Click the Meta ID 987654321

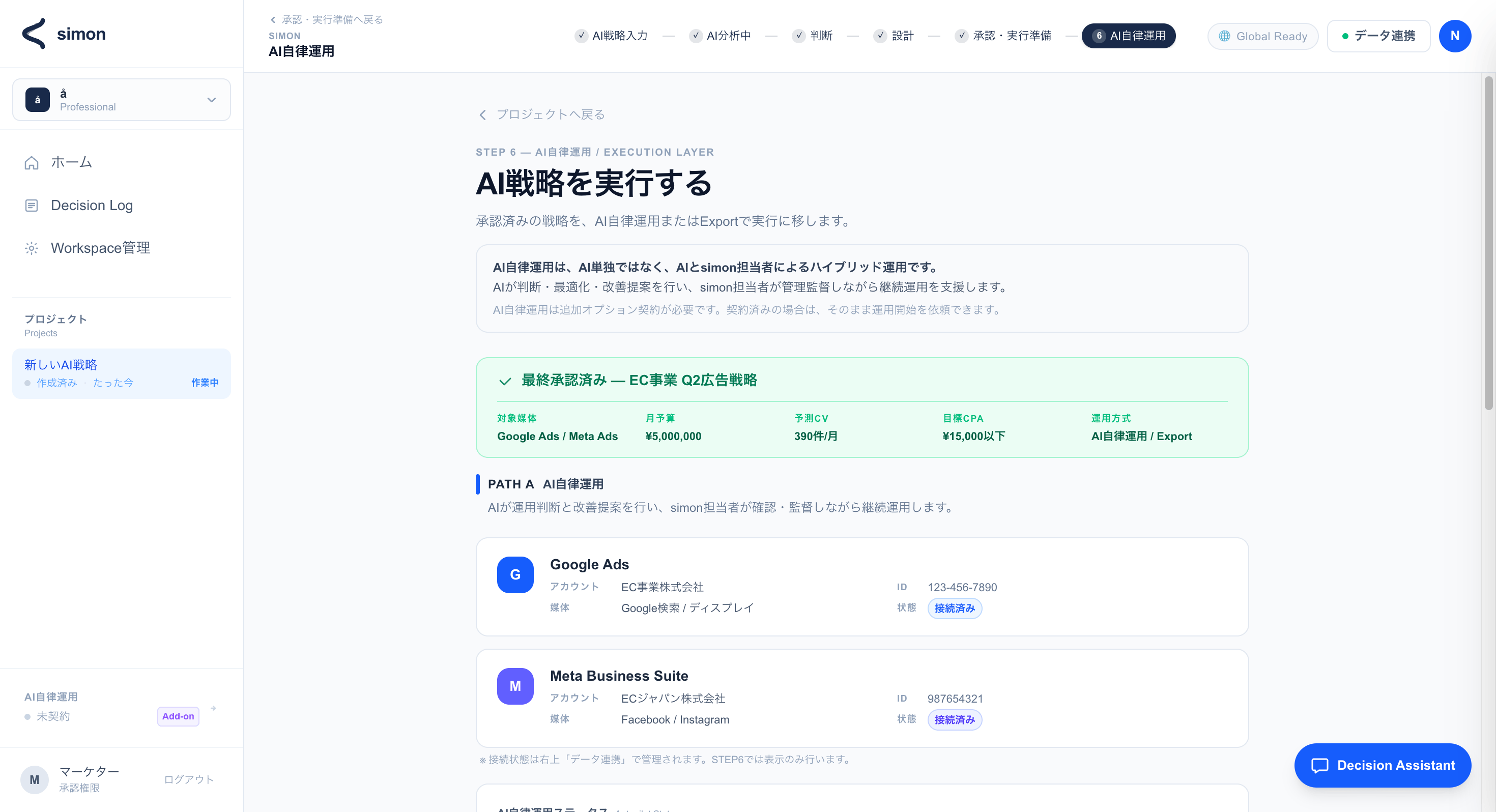(x=955, y=699)
